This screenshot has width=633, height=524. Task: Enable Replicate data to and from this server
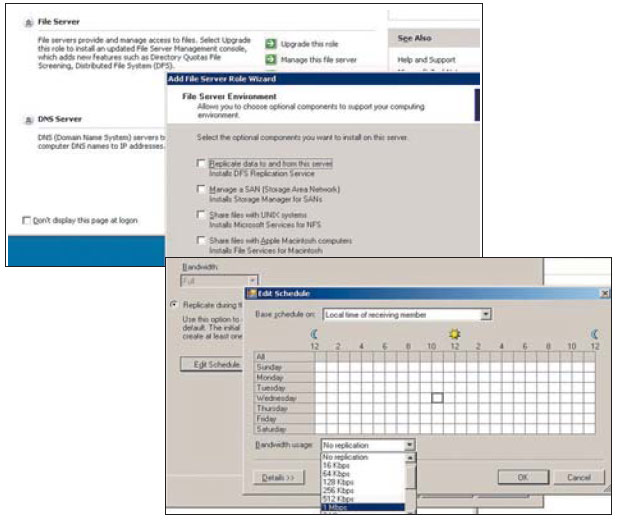click(x=201, y=163)
